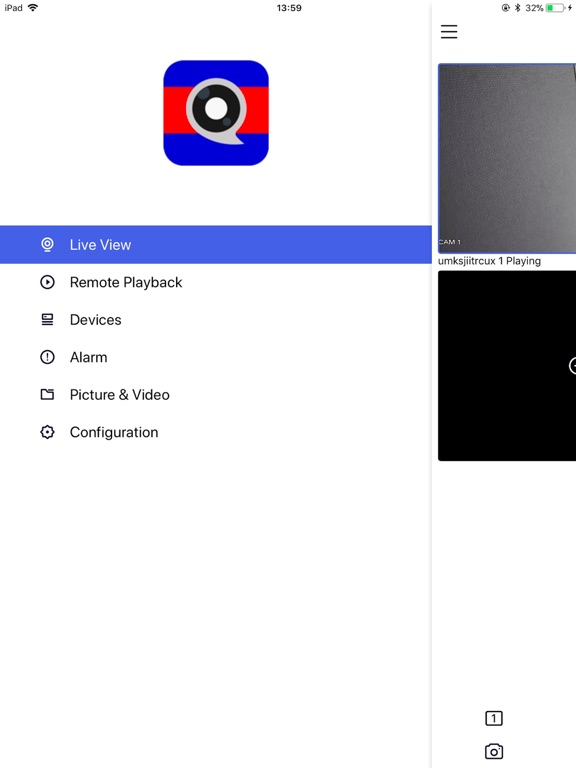
Task: Click 'umksjiitrcux 1 Playing' status text
Action: (x=489, y=261)
